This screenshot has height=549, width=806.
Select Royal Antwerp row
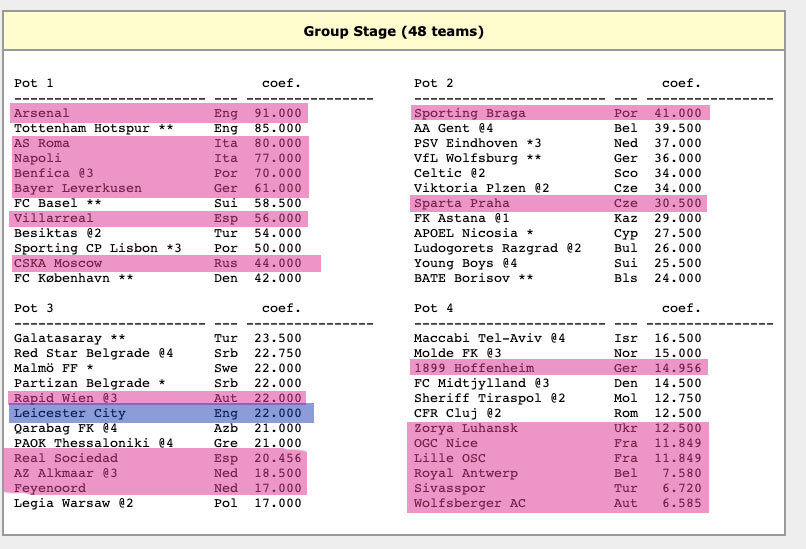(x=558, y=473)
